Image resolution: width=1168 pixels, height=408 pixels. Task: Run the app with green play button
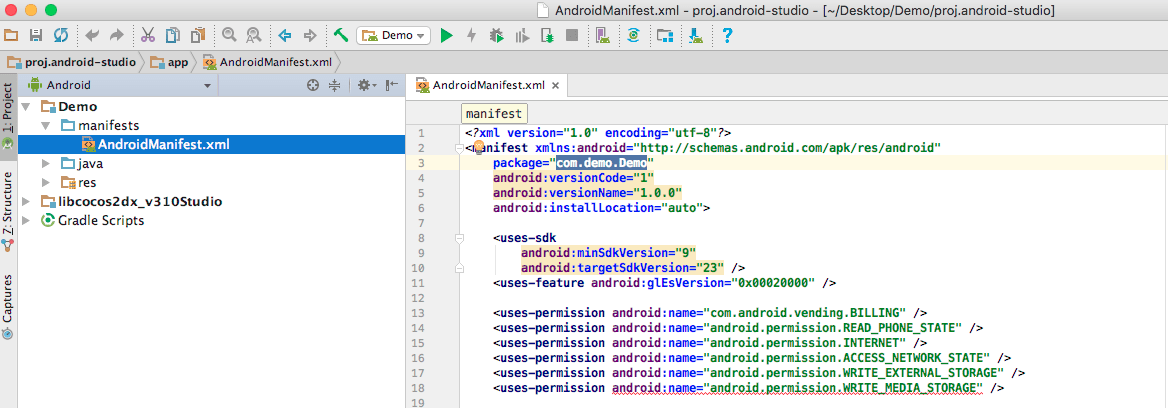pos(447,35)
